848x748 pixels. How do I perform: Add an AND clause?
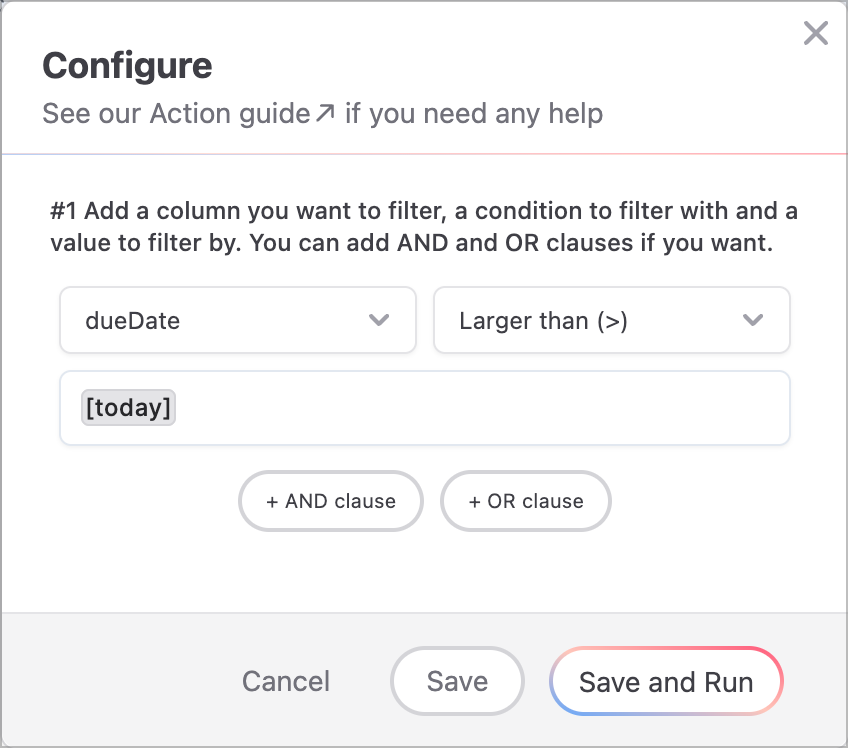pyautogui.click(x=331, y=501)
